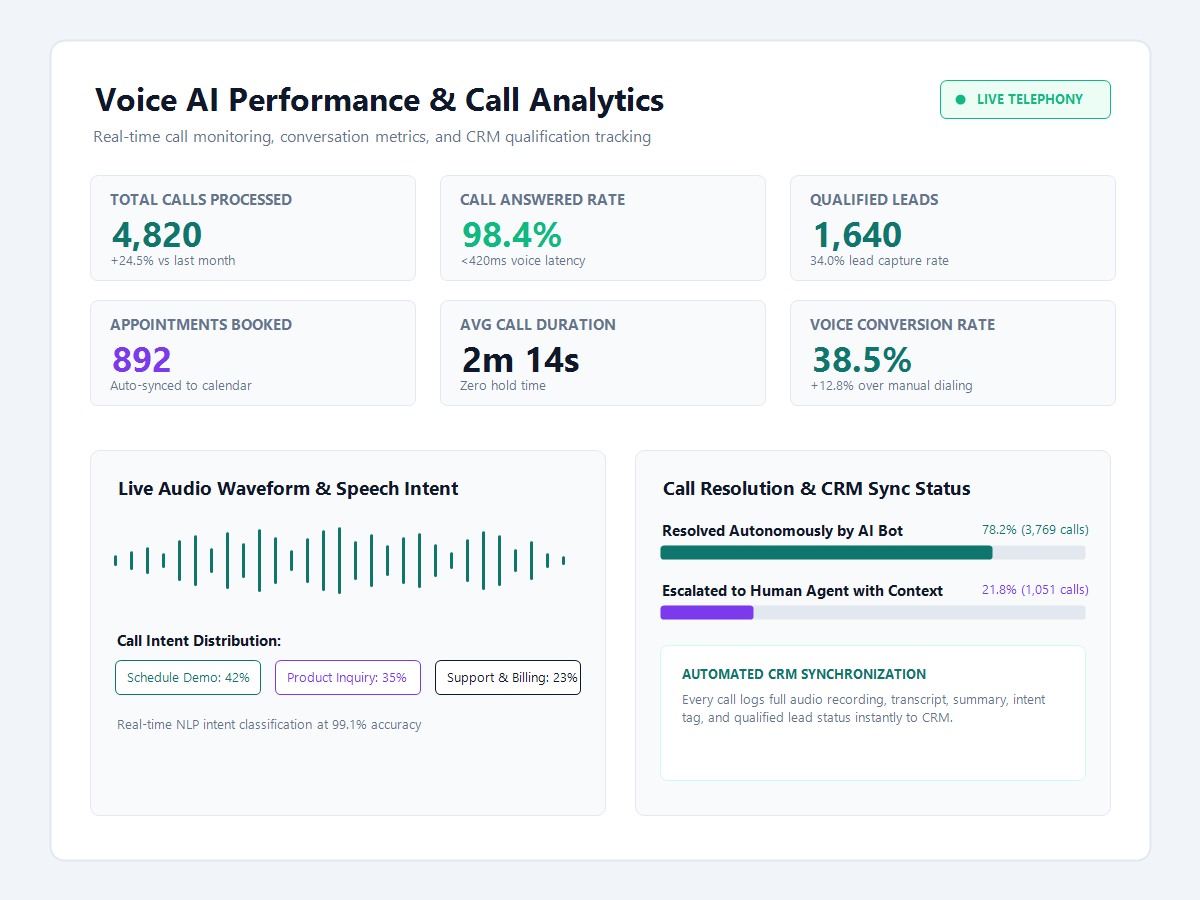
Task: Open the Appointments Booked card
Action: [253, 353]
